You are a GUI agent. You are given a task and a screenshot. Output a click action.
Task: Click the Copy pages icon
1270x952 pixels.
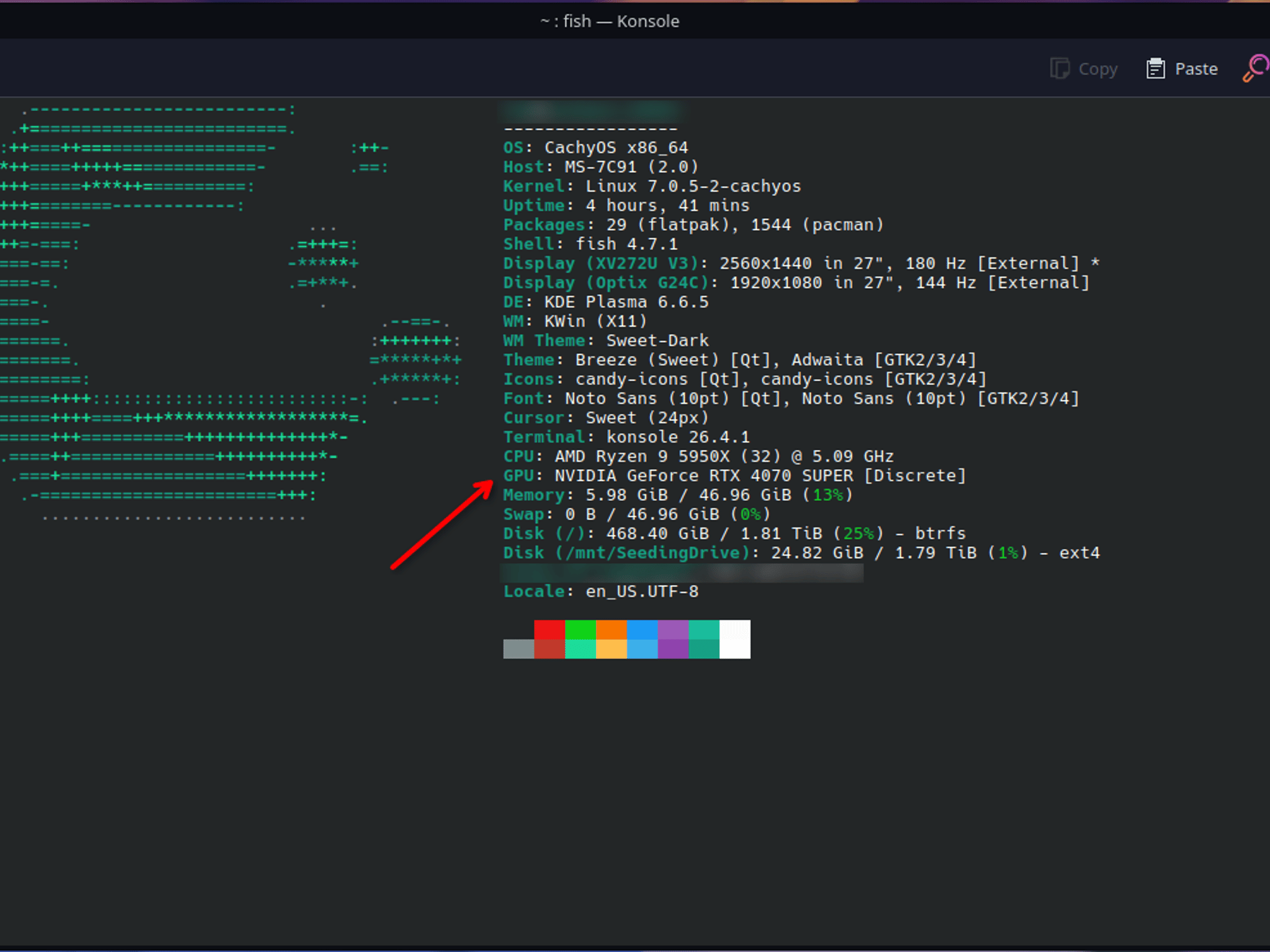click(x=1060, y=69)
